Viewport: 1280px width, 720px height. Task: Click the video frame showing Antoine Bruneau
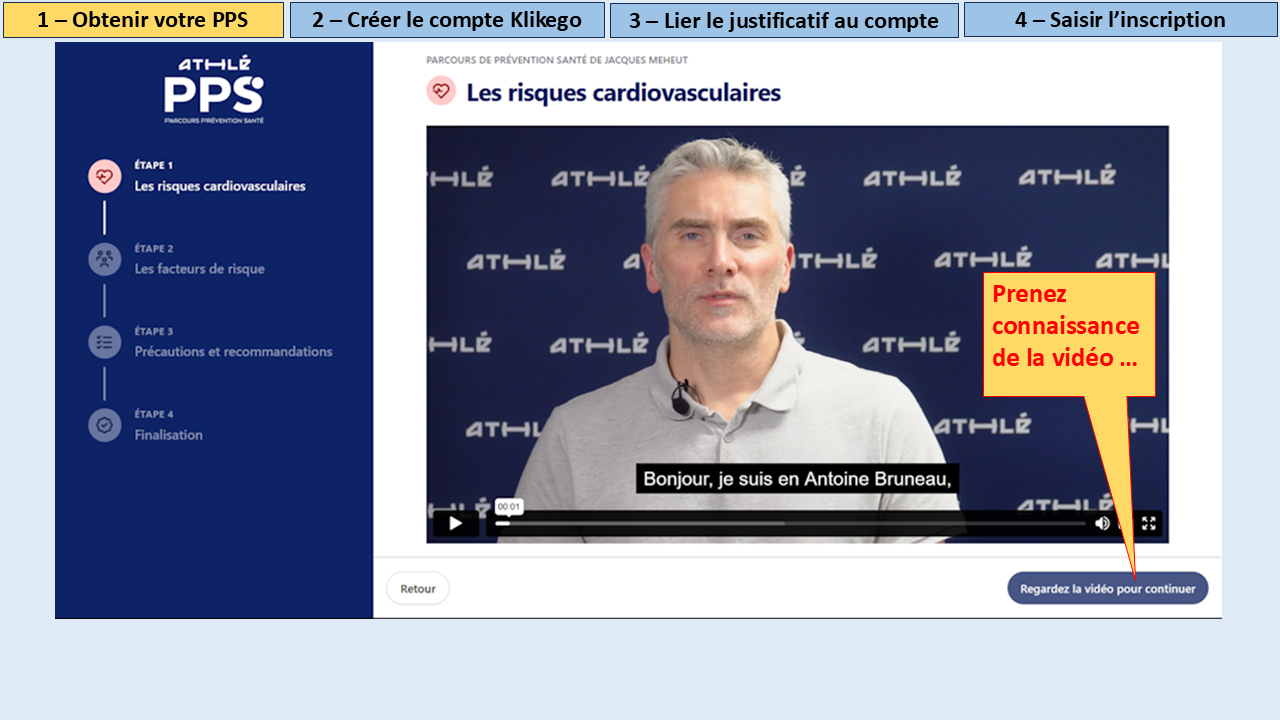point(797,334)
